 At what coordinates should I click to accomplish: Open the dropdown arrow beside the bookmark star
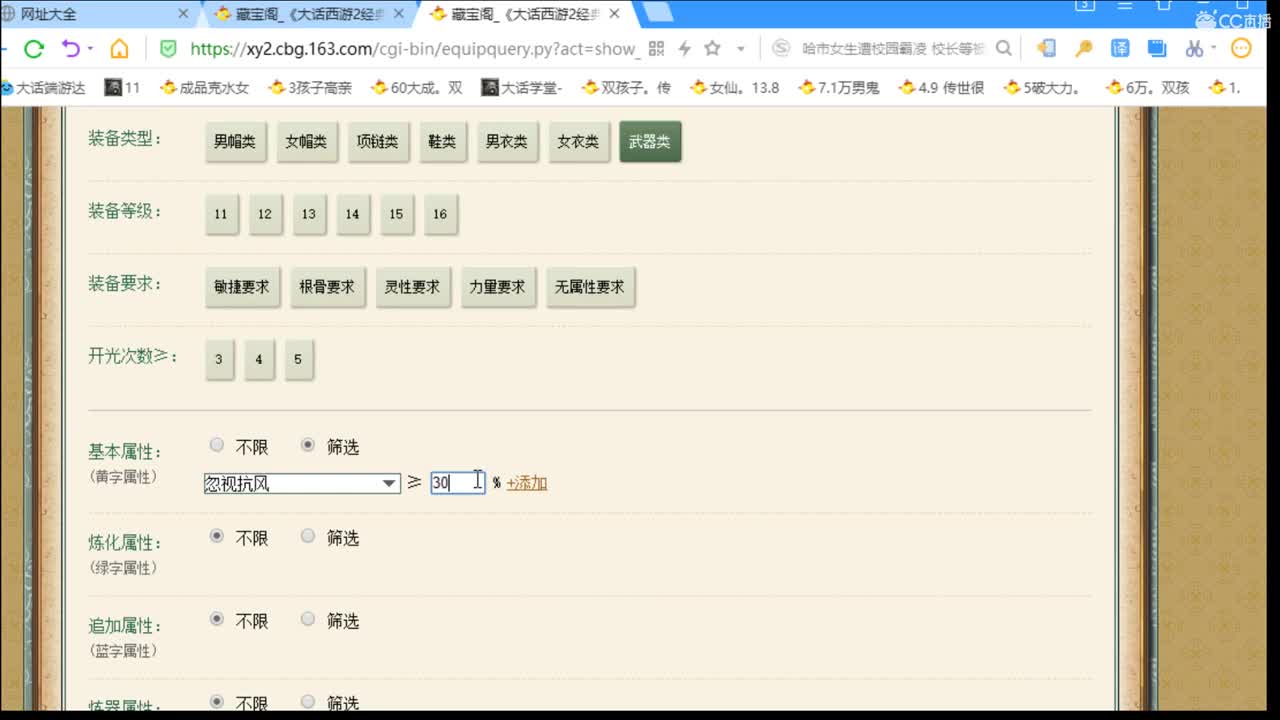coord(740,48)
